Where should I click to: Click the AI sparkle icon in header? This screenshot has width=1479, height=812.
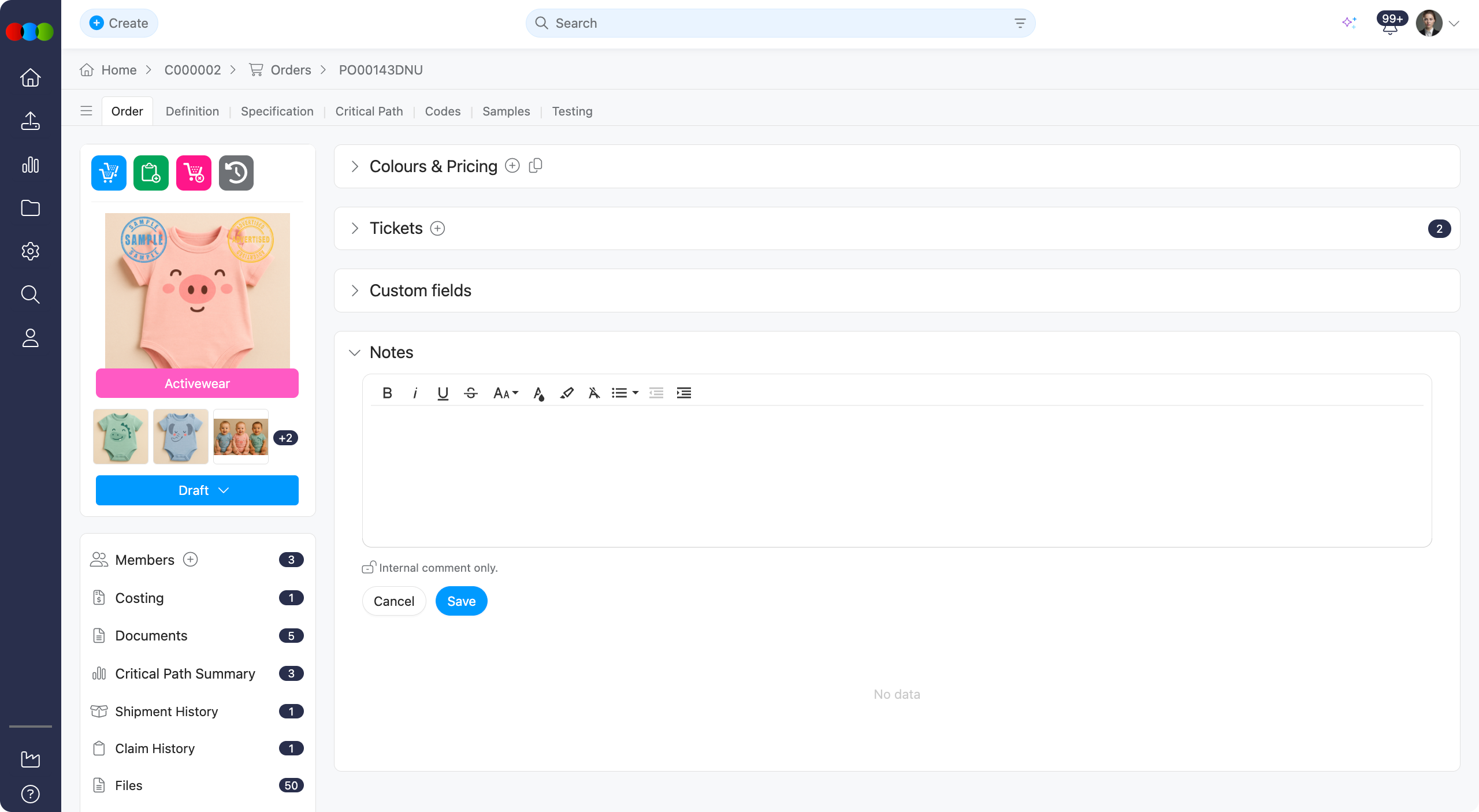1349,23
